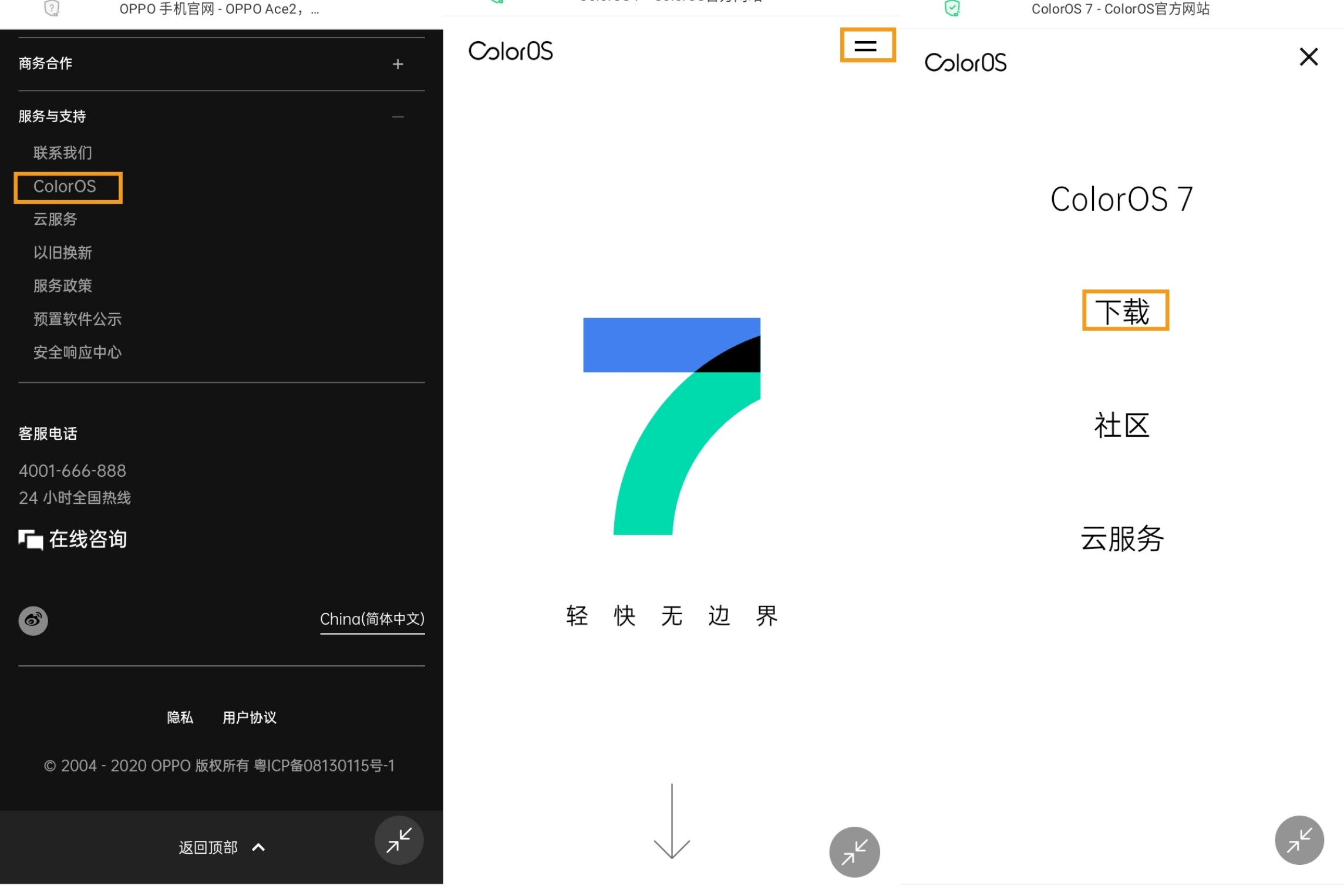Image resolution: width=1344 pixels, height=896 pixels.
Task: Open the hamburger menu icon
Action: (866, 45)
